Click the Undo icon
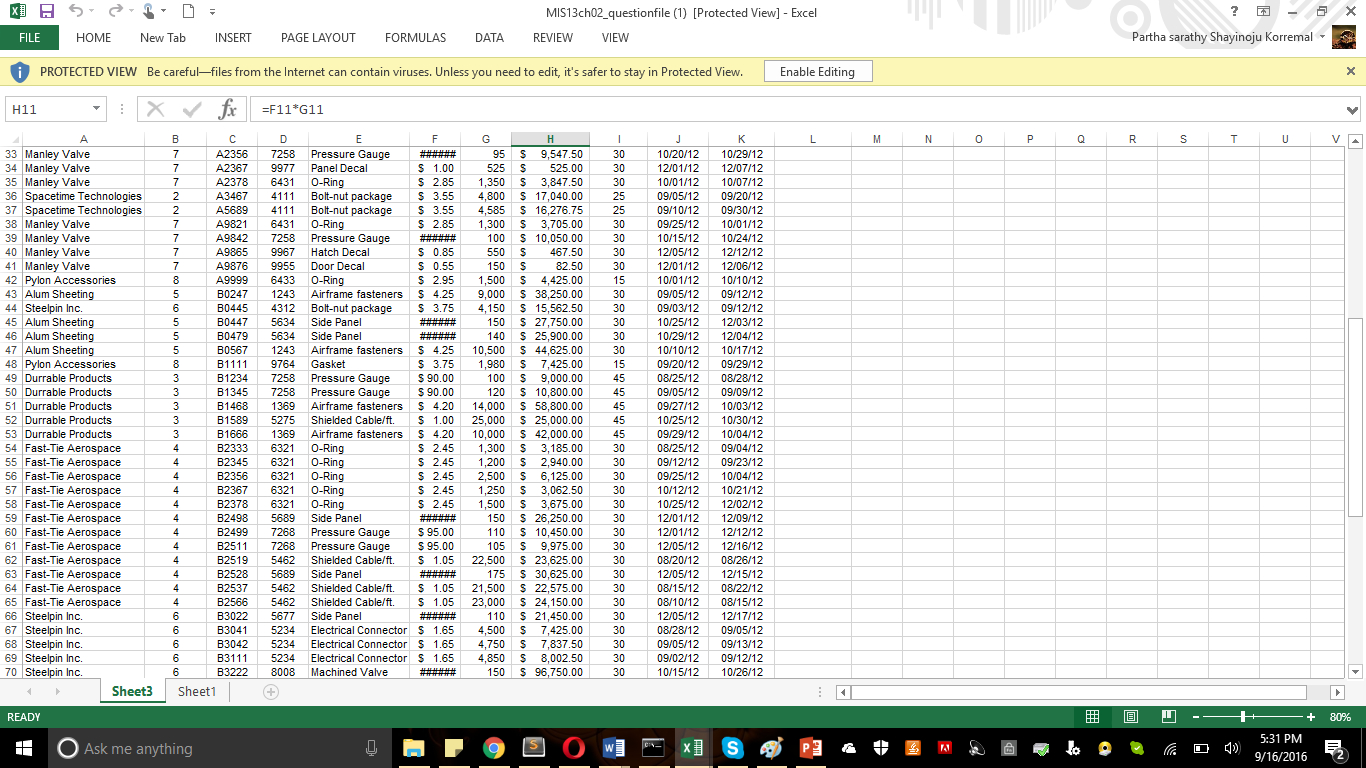This screenshot has width=1366, height=768. pos(75,11)
